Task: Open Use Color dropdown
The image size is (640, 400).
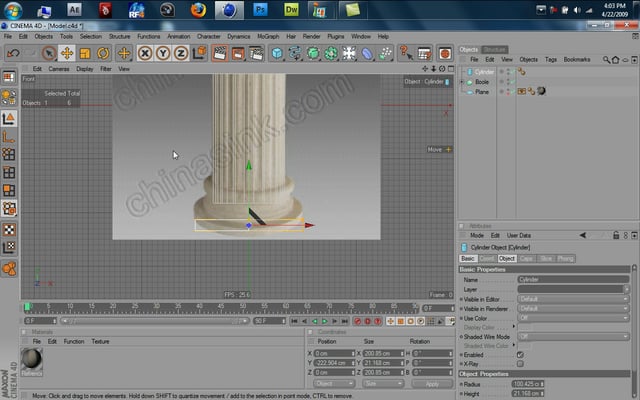Action: [573, 318]
